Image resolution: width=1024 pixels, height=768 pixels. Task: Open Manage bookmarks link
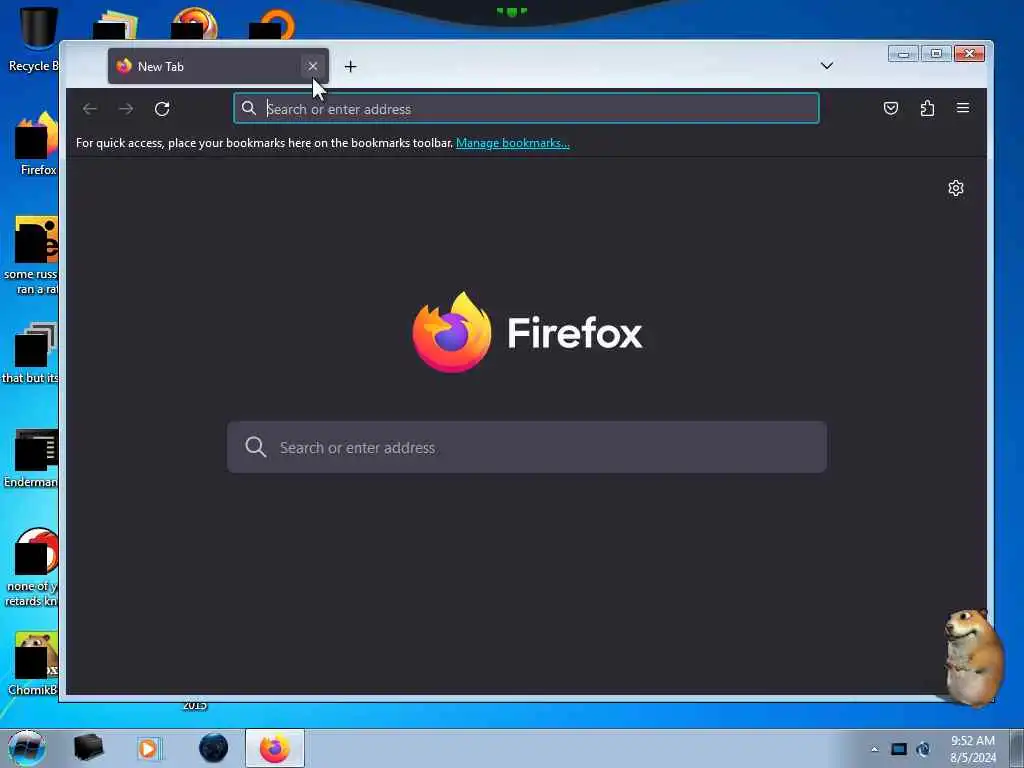pyautogui.click(x=513, y=143)
